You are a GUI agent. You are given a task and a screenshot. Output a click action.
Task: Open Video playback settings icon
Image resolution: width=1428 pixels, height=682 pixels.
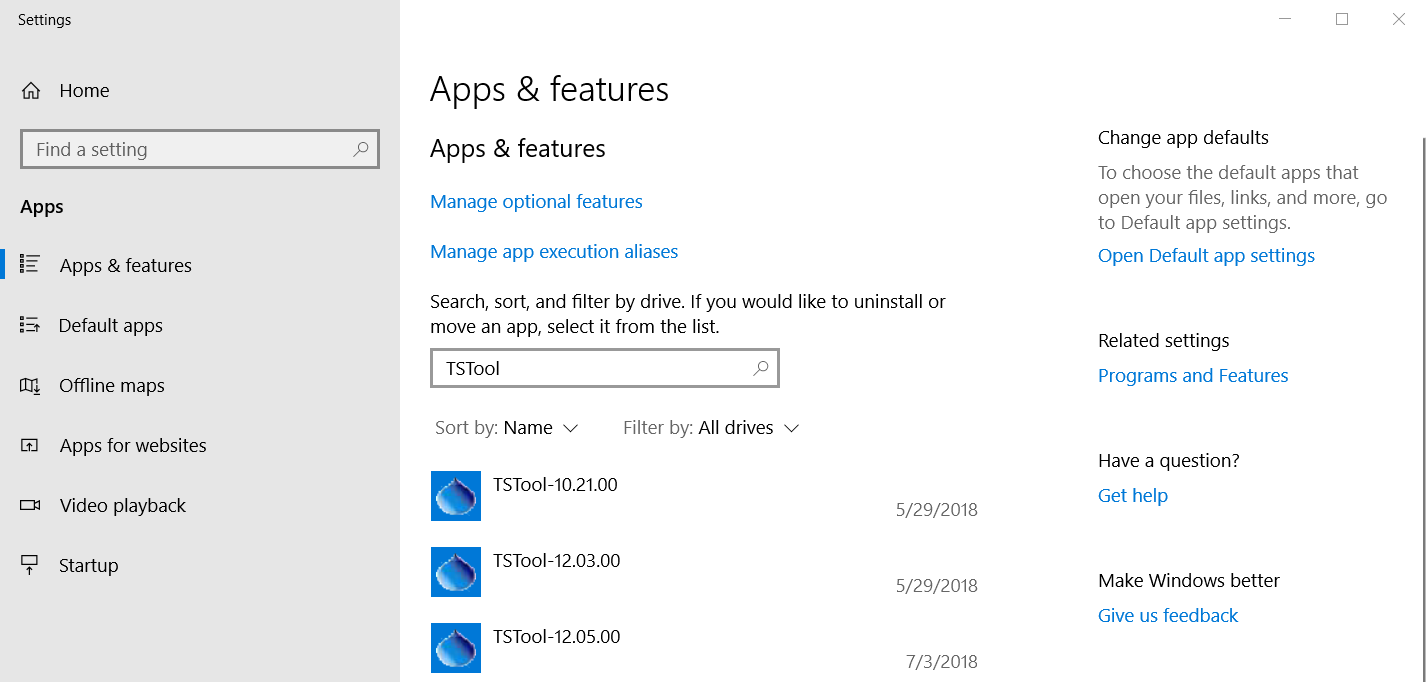[30, 505]
